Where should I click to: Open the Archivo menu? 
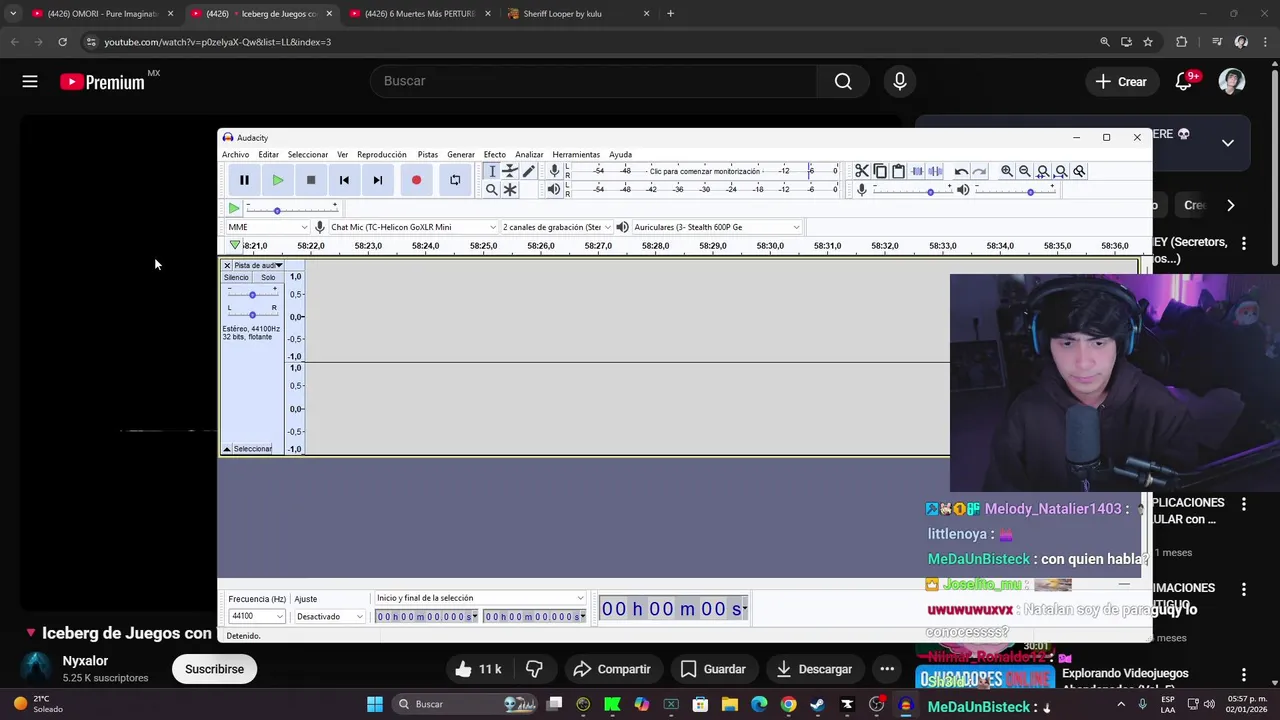click(x=235, y=154)
